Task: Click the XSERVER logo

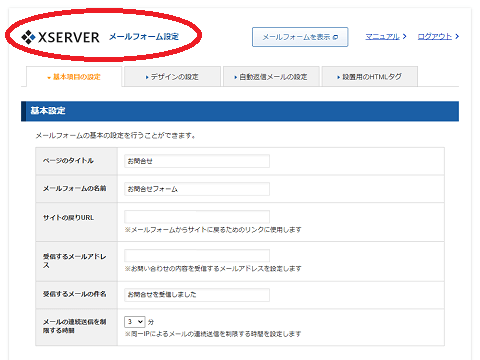Action: click(x=60, y=37)
